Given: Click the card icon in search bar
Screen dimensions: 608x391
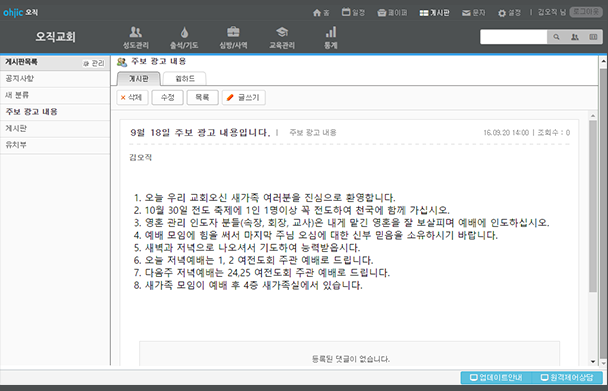Looking at the screenshot, I should point(593,37).
